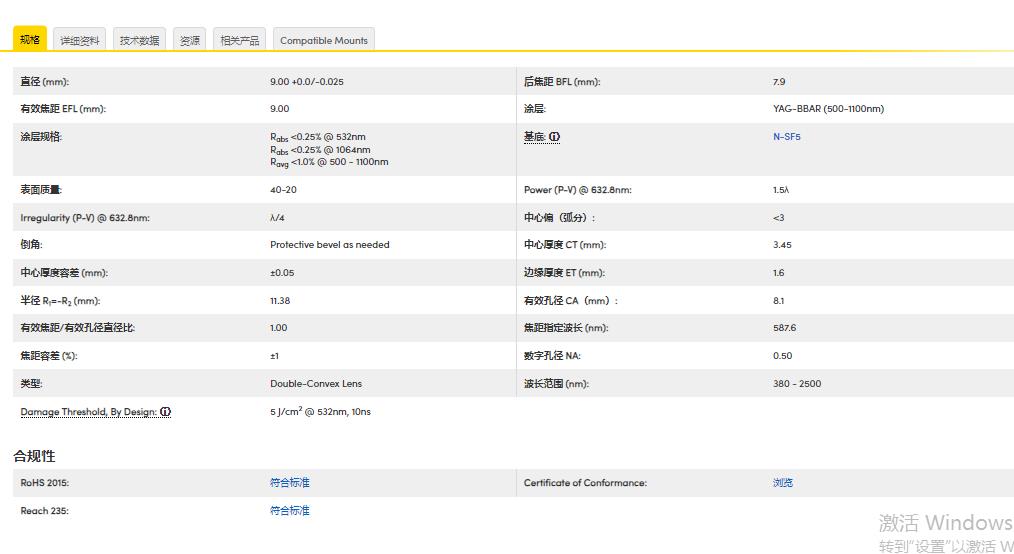Click 符合标准 link for Reach 235
1014x554 pixels.
[290, 511]
